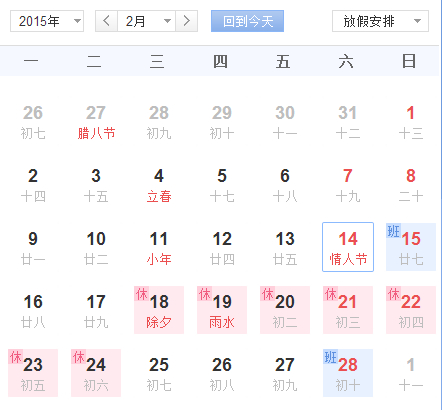Go to next month with right arrow

187,21
